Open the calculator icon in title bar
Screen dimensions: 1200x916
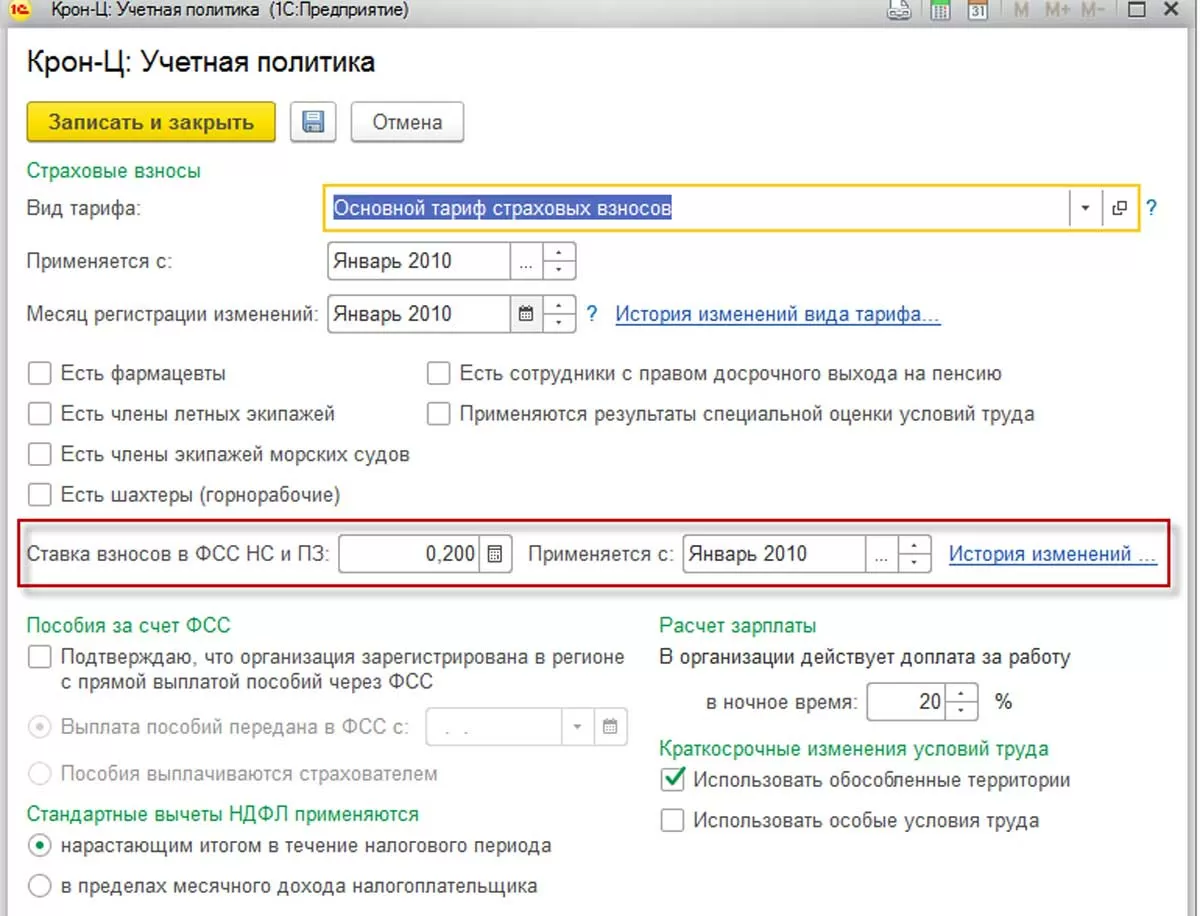tap(940, 11)
